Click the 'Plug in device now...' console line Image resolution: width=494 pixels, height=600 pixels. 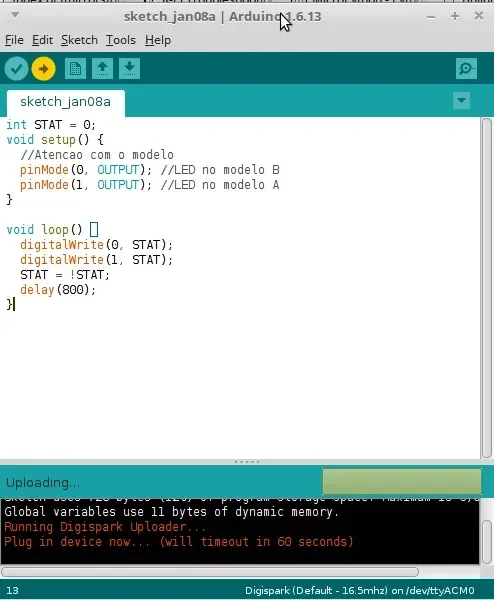[x=178, y=542]
